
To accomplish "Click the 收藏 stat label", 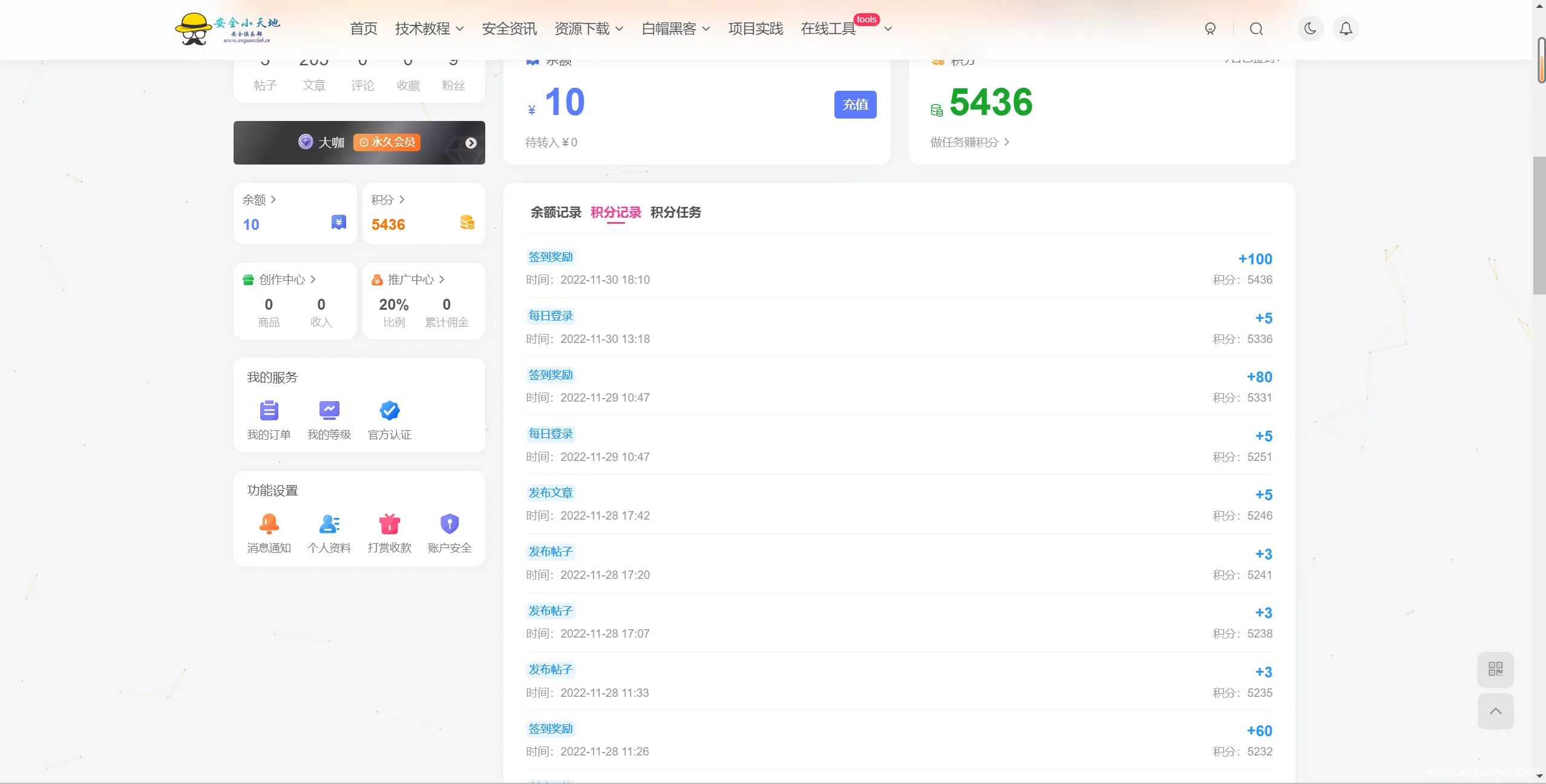I will coord(408,85).
